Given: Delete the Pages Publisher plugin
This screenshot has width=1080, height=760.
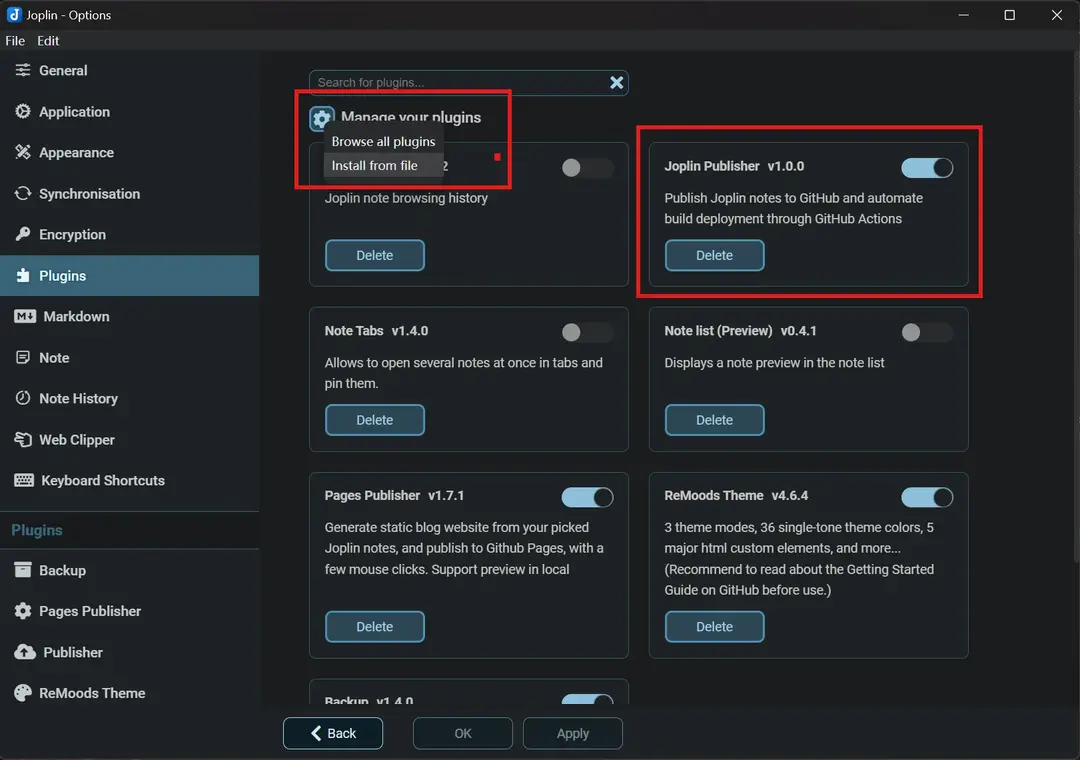Looking at the screenshot, I should tap(374, 626).
